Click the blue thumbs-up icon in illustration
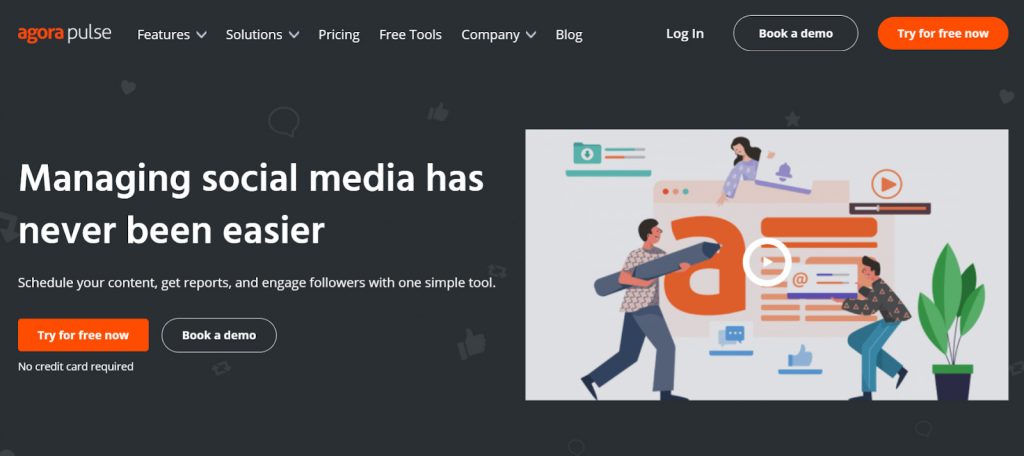1024x456 pixels. coord(799,356)
